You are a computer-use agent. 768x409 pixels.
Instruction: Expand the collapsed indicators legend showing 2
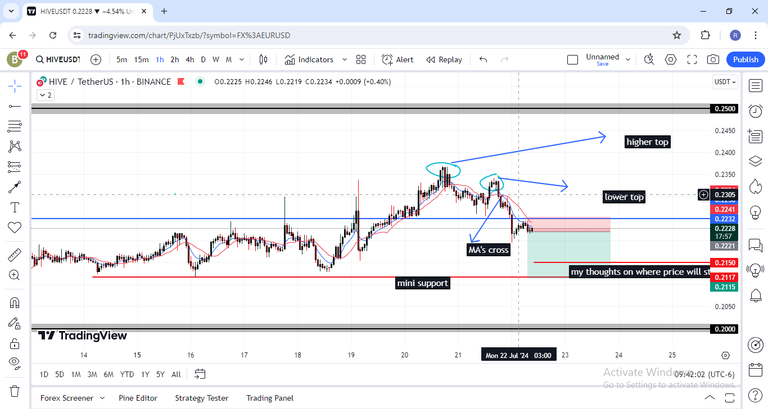[x=45, y=95]
